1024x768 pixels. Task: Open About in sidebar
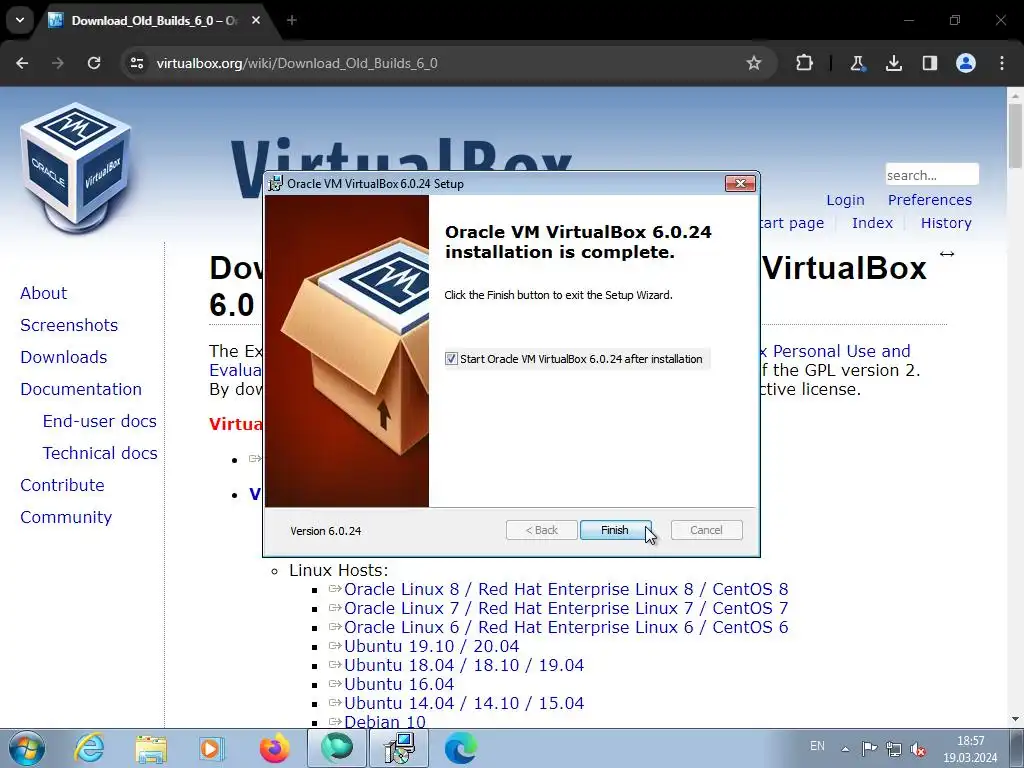(43, 293)
